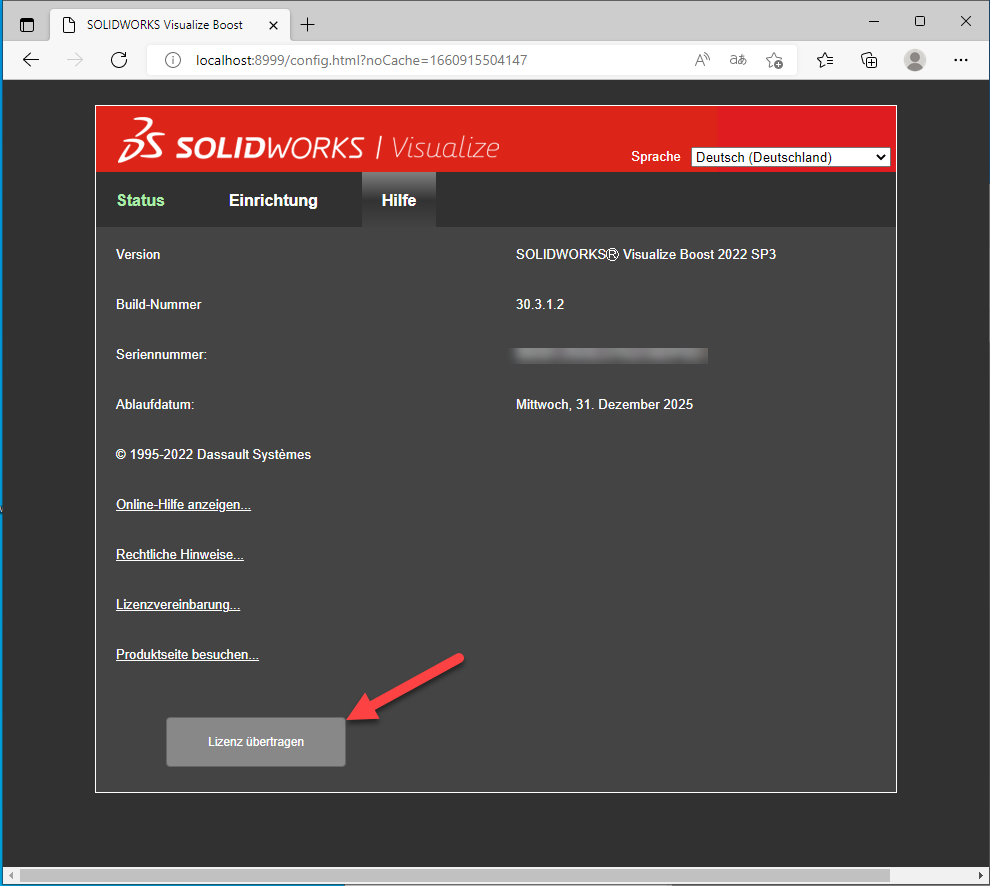990x886 pixels.
Task: Open a new browser tab
Action: point(308,24)
